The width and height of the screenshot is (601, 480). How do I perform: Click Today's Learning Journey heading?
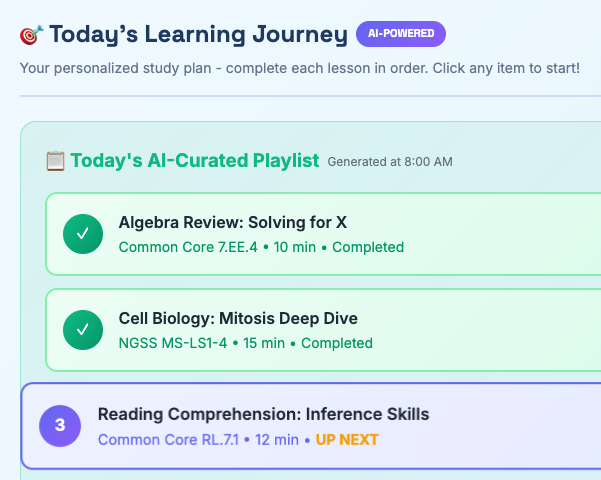coord(198,35)
